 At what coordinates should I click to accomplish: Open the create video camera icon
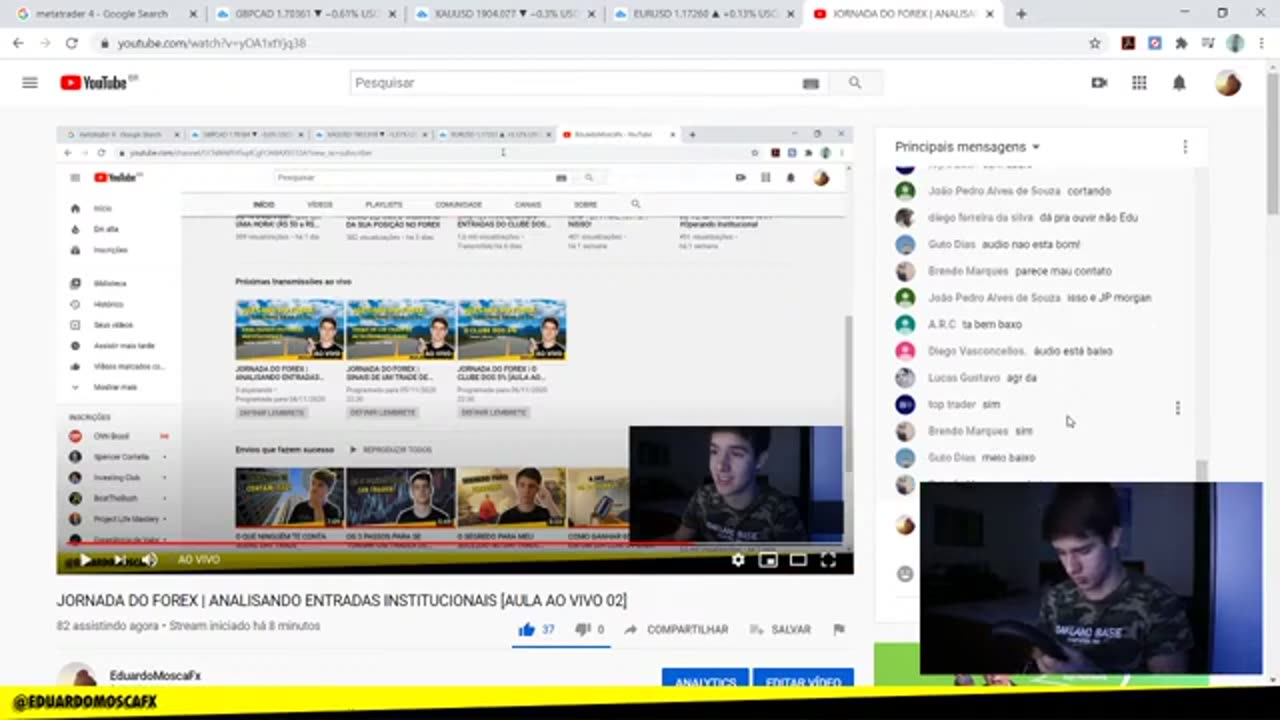point(1099,83)
